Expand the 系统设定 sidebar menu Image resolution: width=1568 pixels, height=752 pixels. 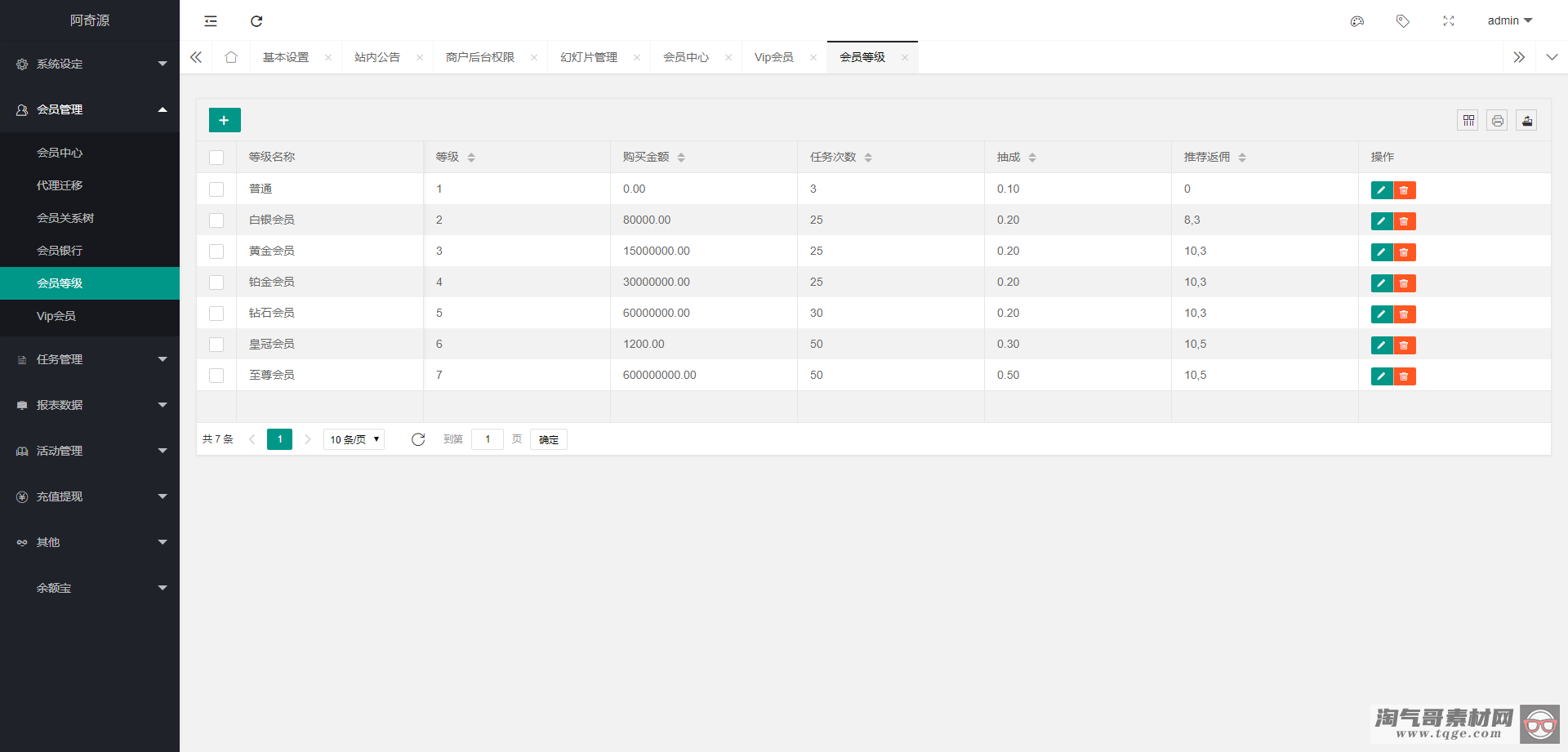[x=90, y=64]
